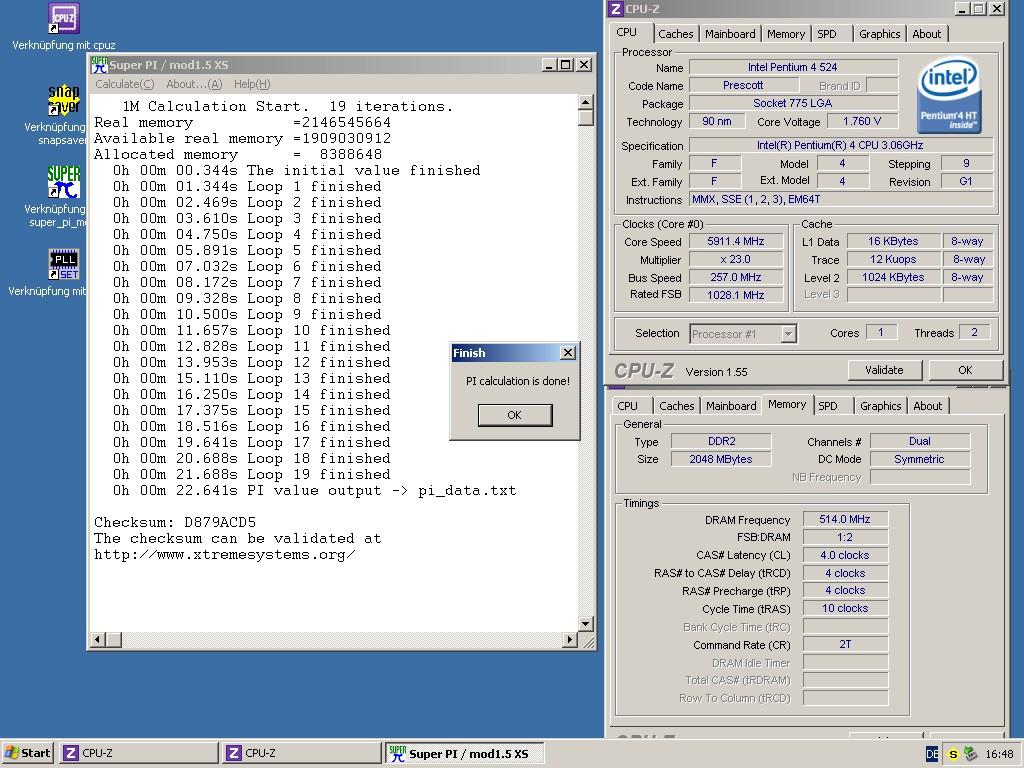Select the Mainboard tab in upper CPU-Z
The width and height of the screenshot is (1024, 768).
click(730, 34)
